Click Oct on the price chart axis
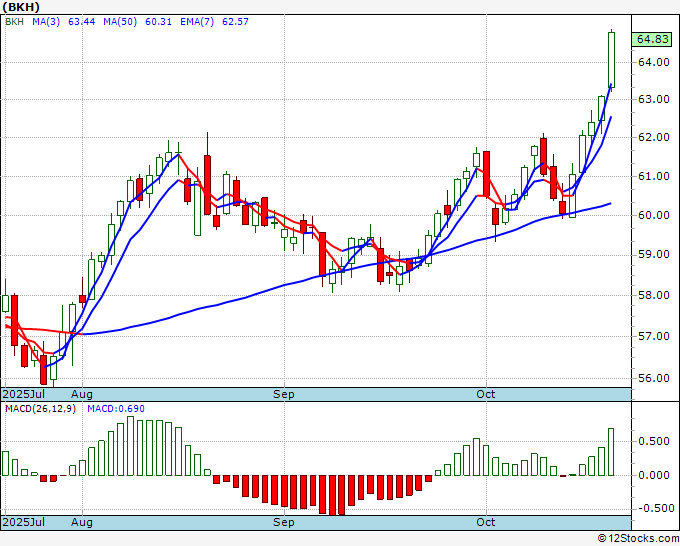The height and width of the screenshot is (546, 680). 485,394
